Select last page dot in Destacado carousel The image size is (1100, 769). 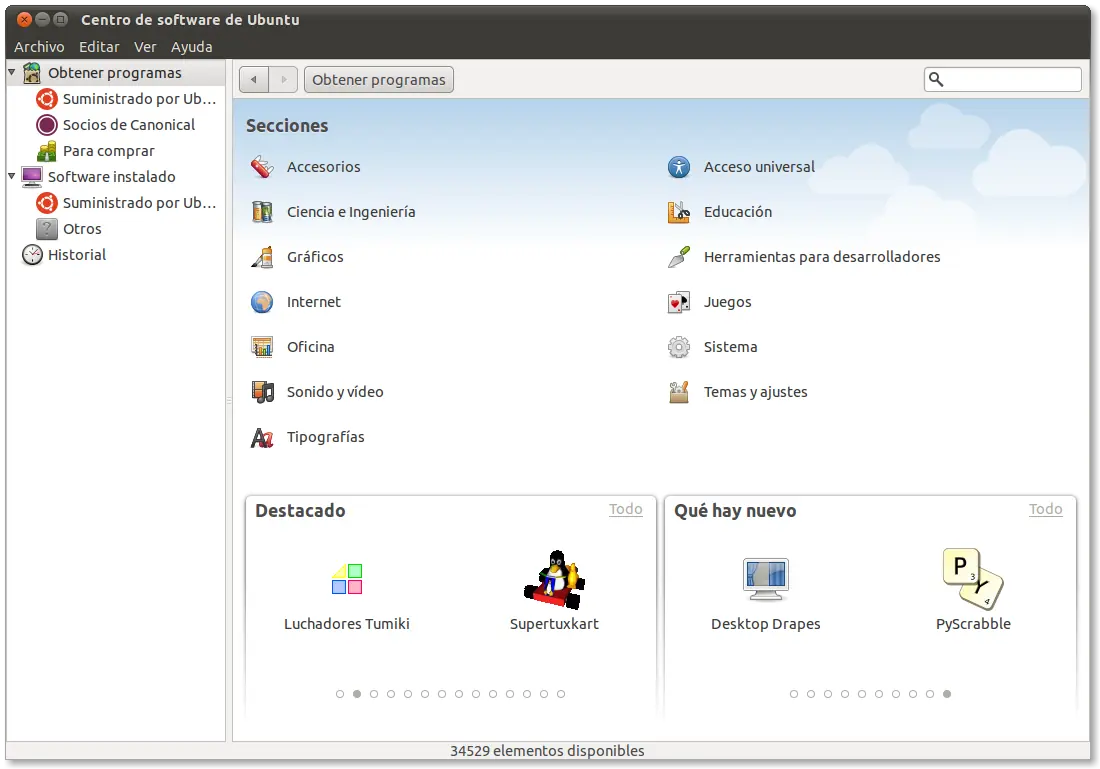coord(561,694)
